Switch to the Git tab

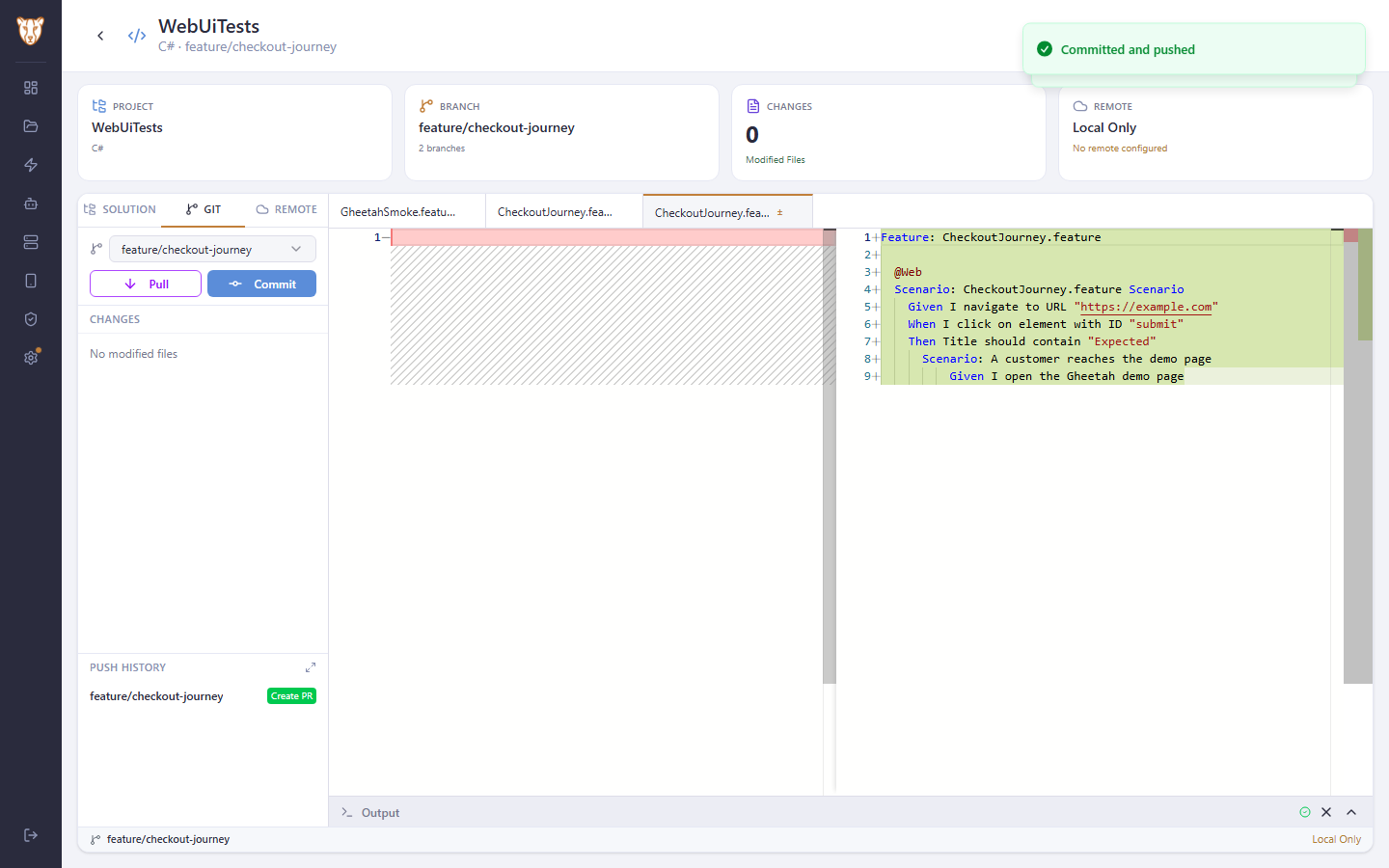click(x=204, y=209)
